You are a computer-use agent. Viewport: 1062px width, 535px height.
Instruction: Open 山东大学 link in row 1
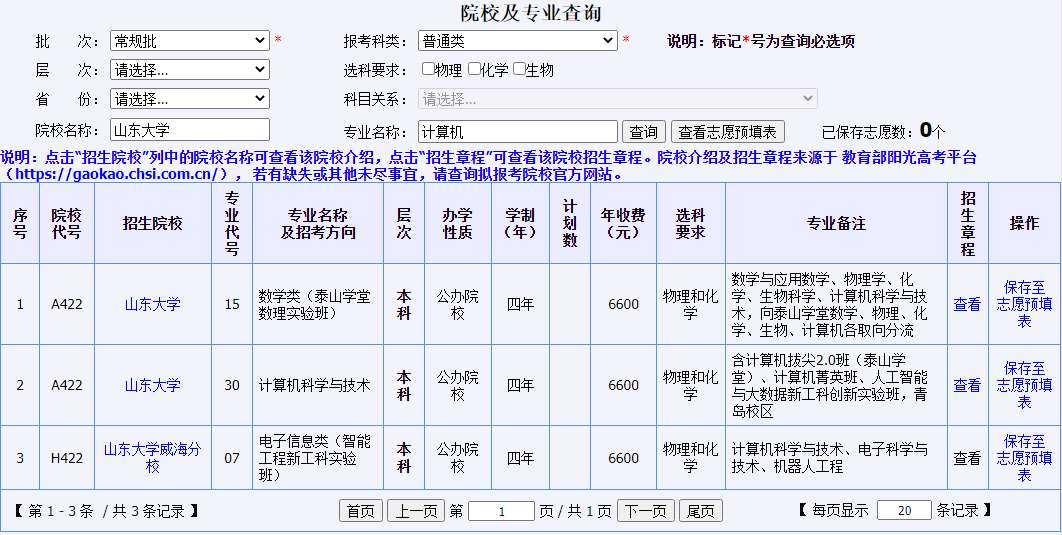pos(152,304)
